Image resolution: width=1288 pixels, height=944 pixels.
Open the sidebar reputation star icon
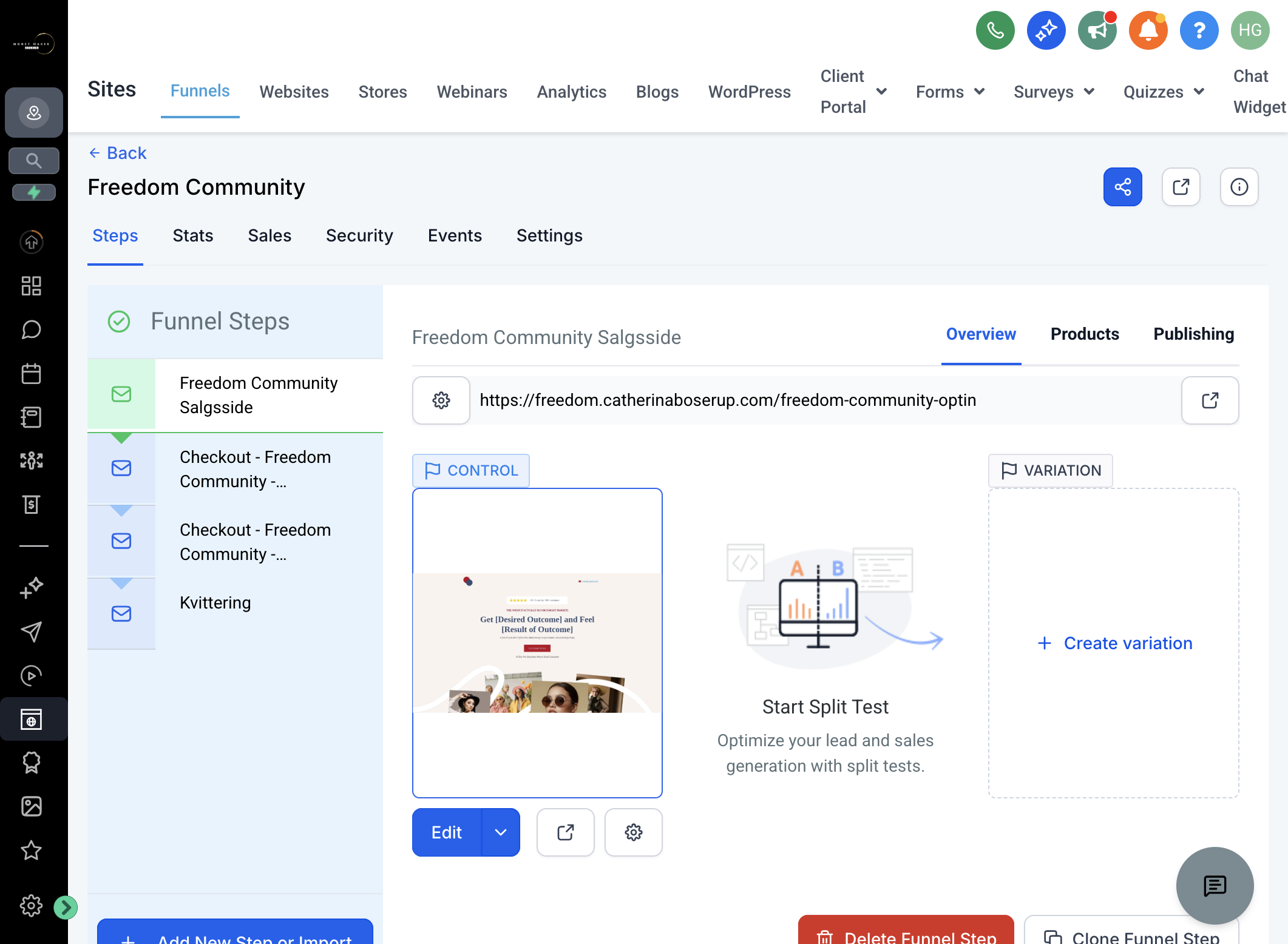click(32, 850)
